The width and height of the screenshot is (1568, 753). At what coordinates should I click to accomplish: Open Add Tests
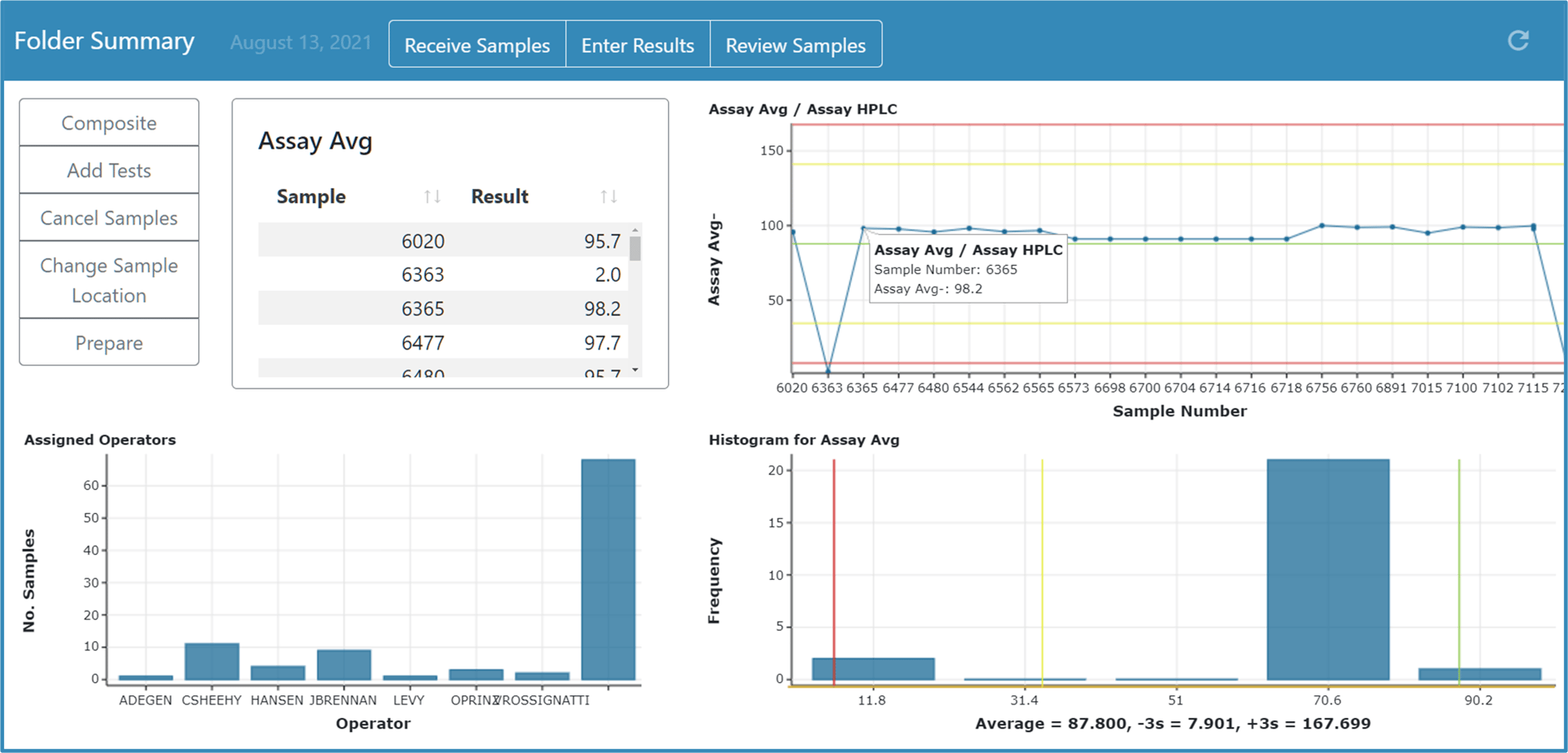coord(108,170)
